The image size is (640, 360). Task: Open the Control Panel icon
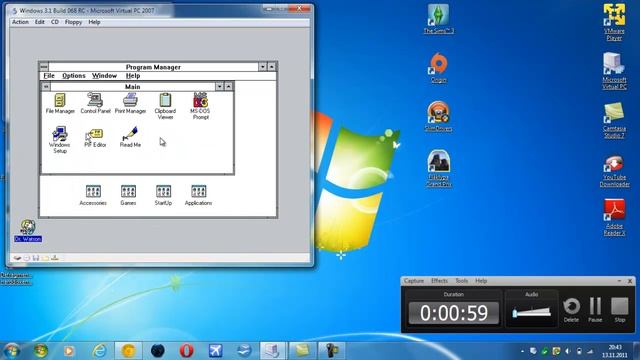(x=95, y=103)
